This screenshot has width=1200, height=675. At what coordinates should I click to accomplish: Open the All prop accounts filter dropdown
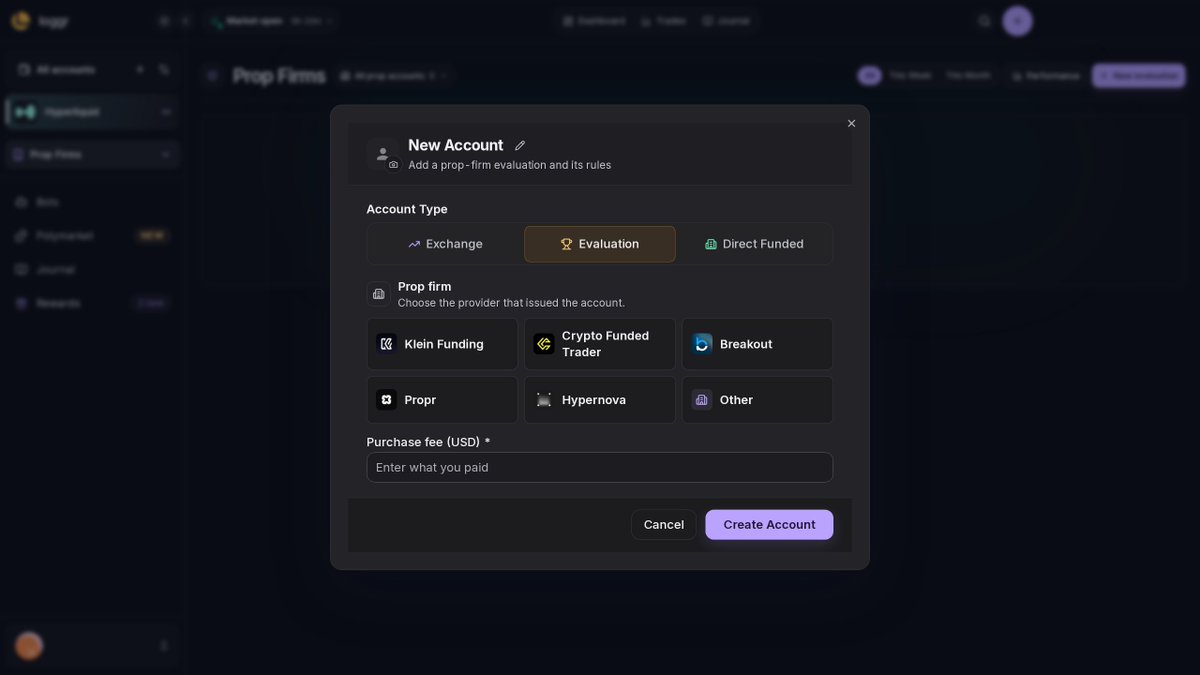pos(393,76)
